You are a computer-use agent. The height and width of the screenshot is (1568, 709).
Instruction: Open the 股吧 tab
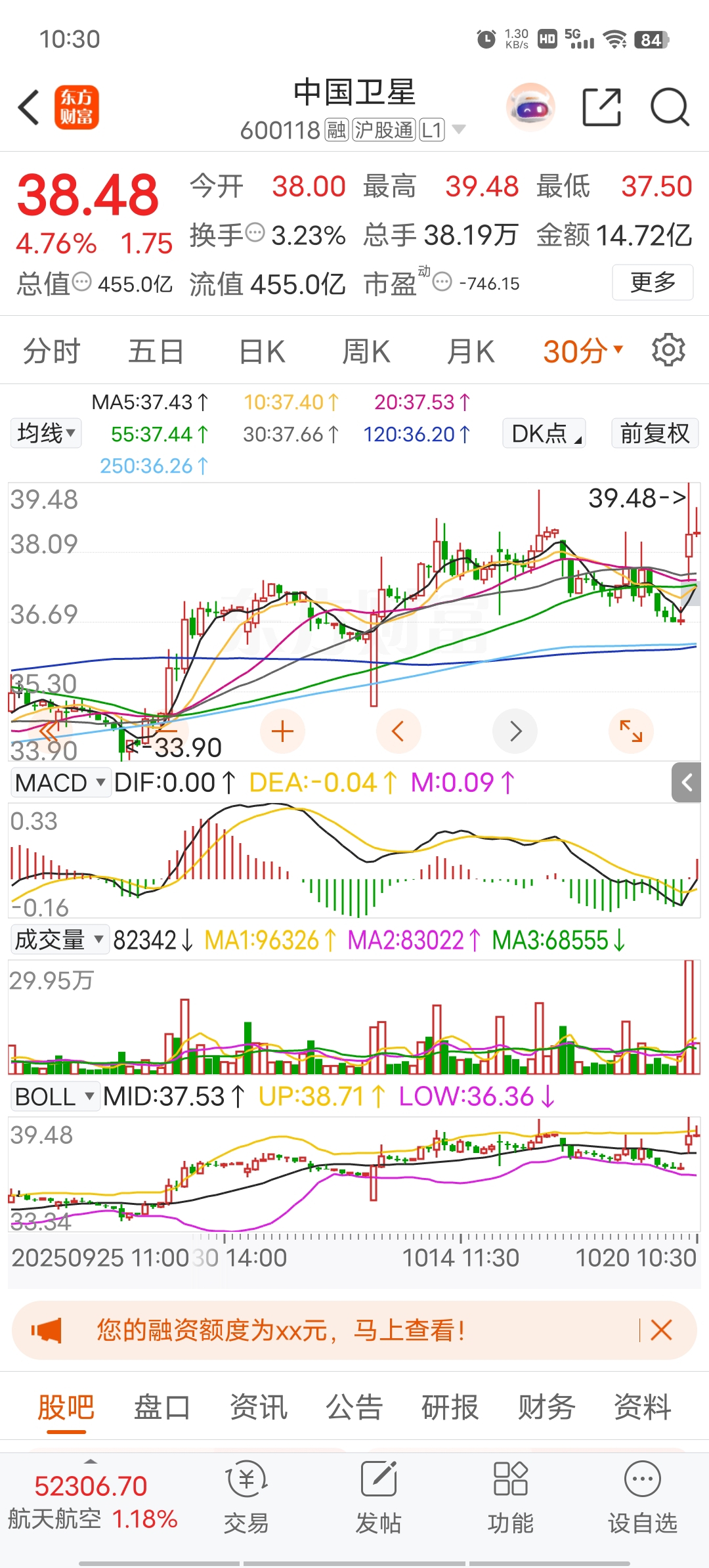[x=66, y=1408]
